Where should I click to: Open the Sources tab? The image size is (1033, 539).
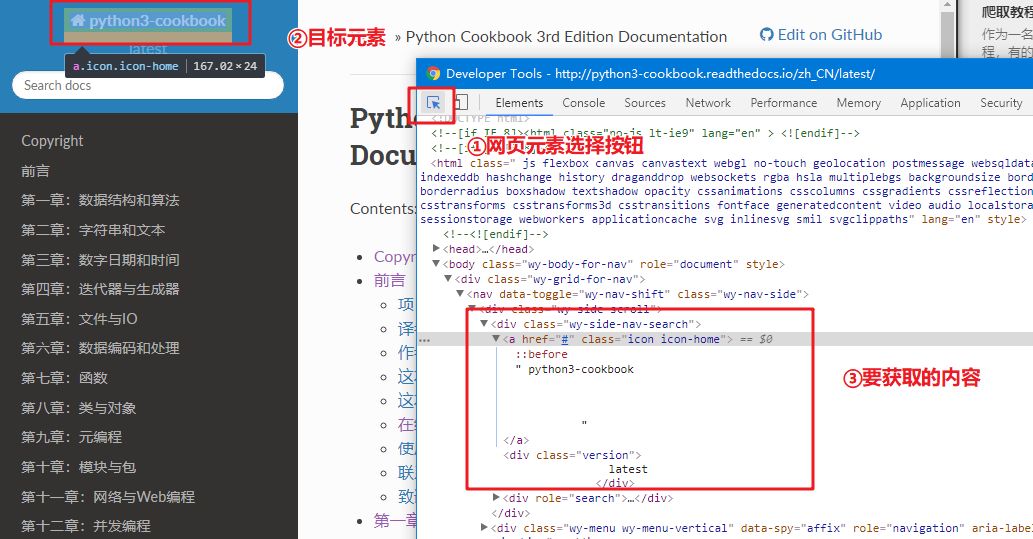pos(645,103)
